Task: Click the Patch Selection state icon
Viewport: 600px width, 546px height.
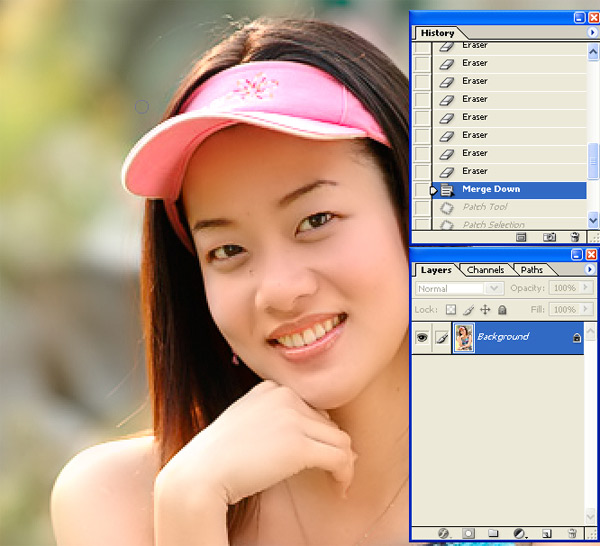Action: coord(447,225)
